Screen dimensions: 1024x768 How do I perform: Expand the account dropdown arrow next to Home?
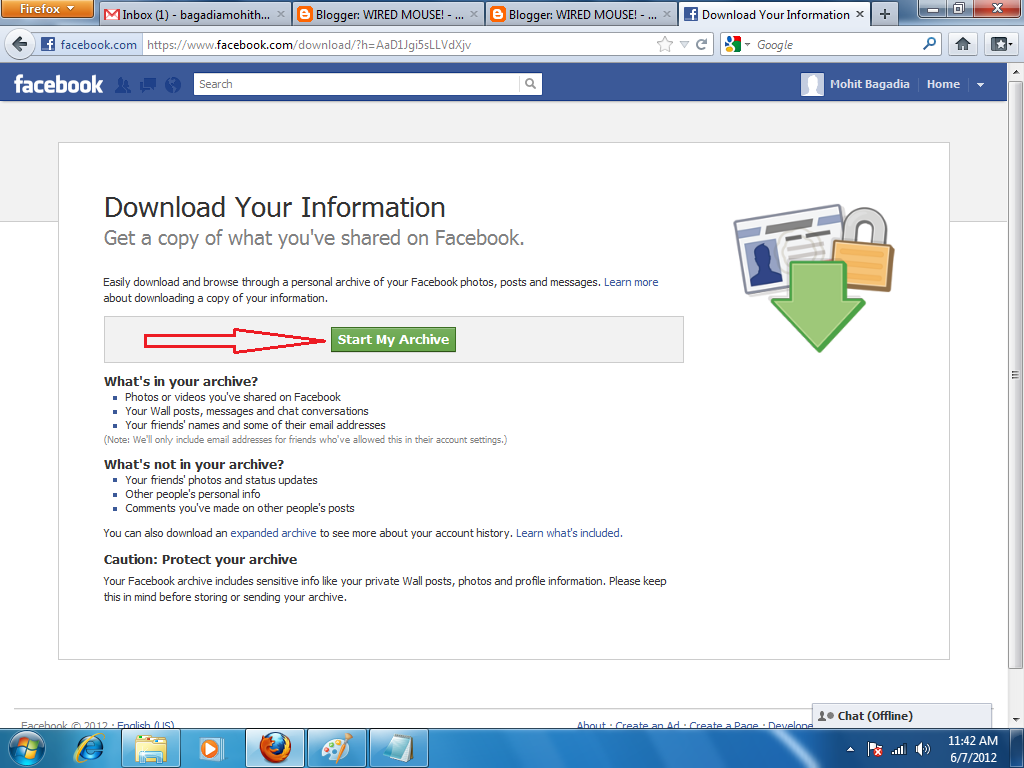click(x=980, y=84)
